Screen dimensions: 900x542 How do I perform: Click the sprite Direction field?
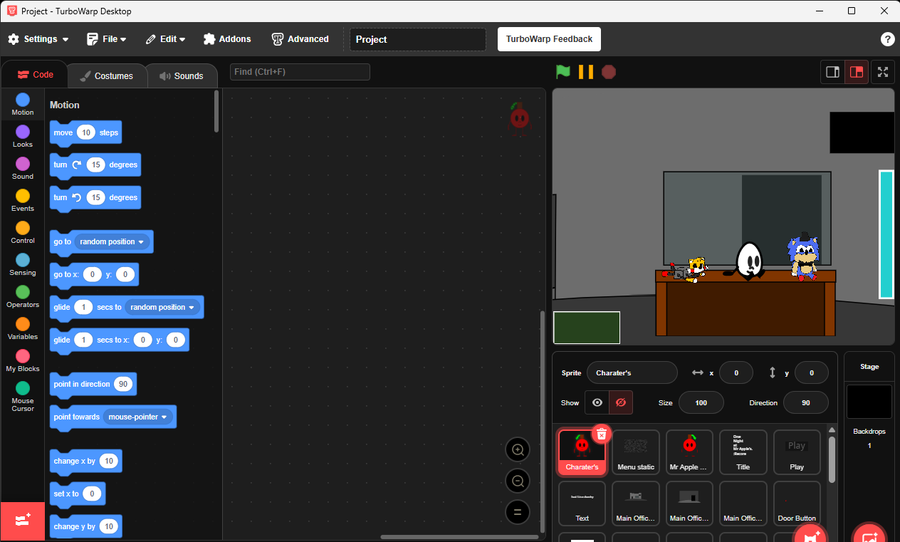click(806, 402)
